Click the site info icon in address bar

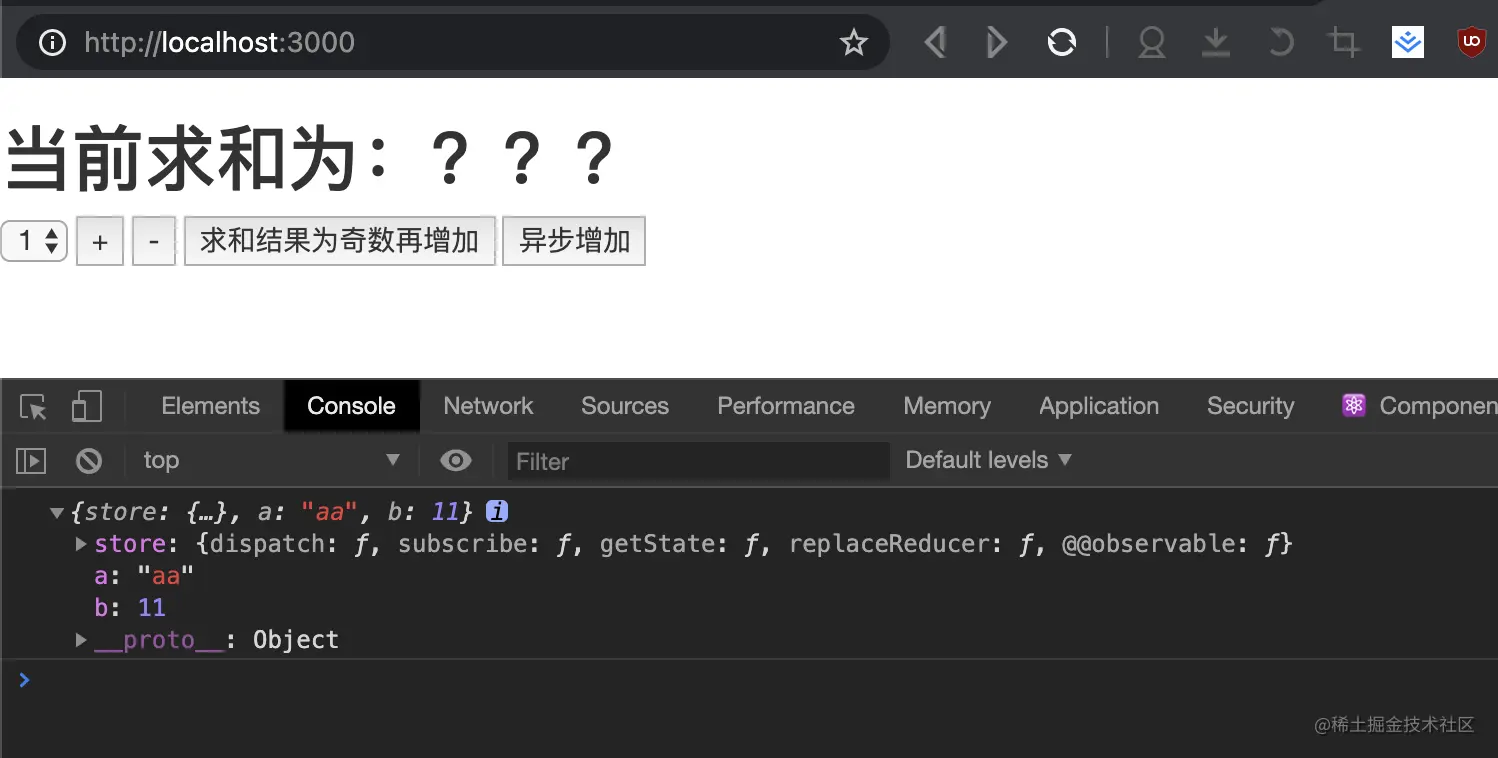[51, 42]
